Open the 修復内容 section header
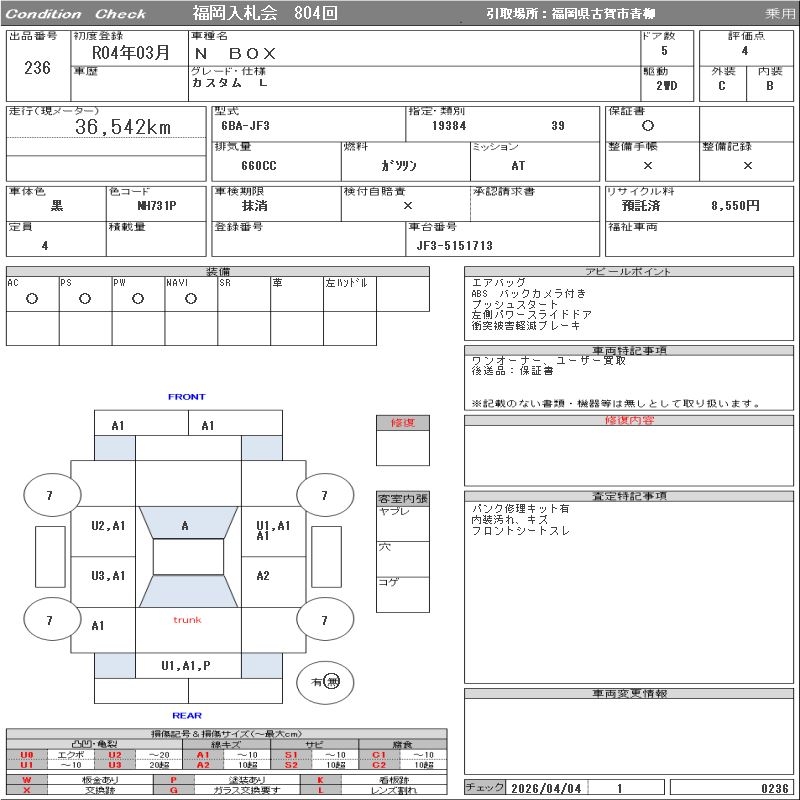800x800 pixels. (629, 421)
